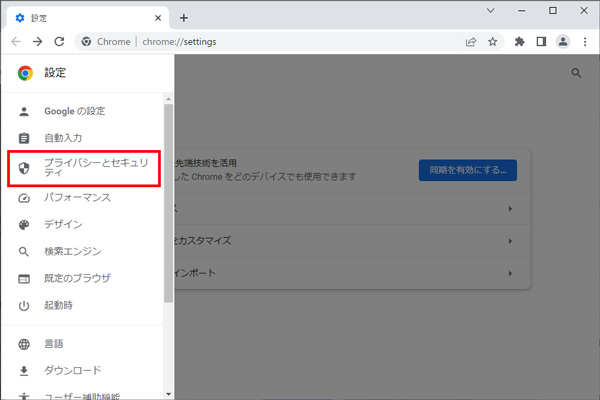This screenshot has width=600, height=400.
Task: Open プライバシーとセキュリティ in sidebar
Action: [x=84, y=168]
